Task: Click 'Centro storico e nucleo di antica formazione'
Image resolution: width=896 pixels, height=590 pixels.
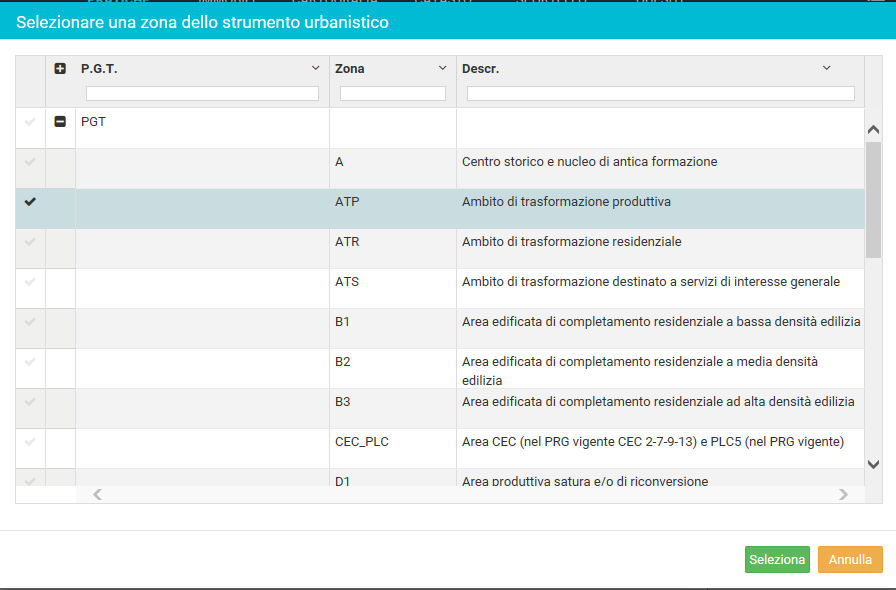Action: 589,162
